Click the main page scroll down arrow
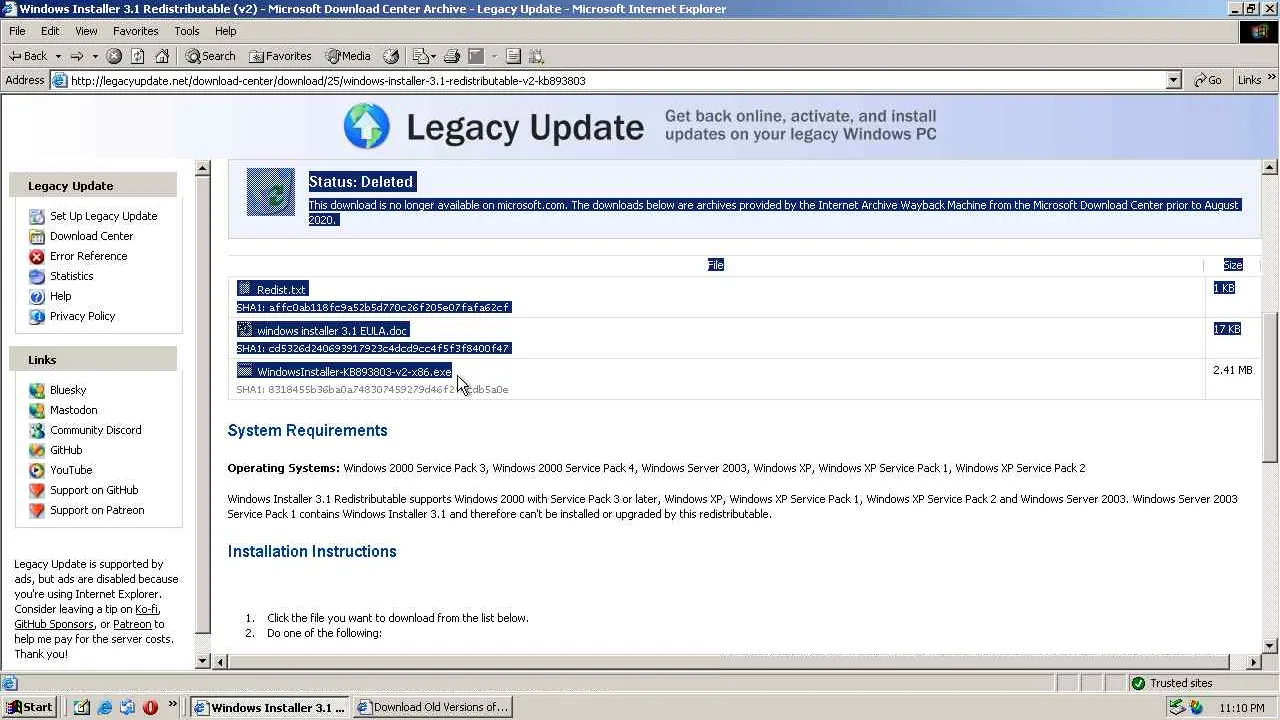Image resolution: width=1280 pixels, height=720 pixels. 1270,646
